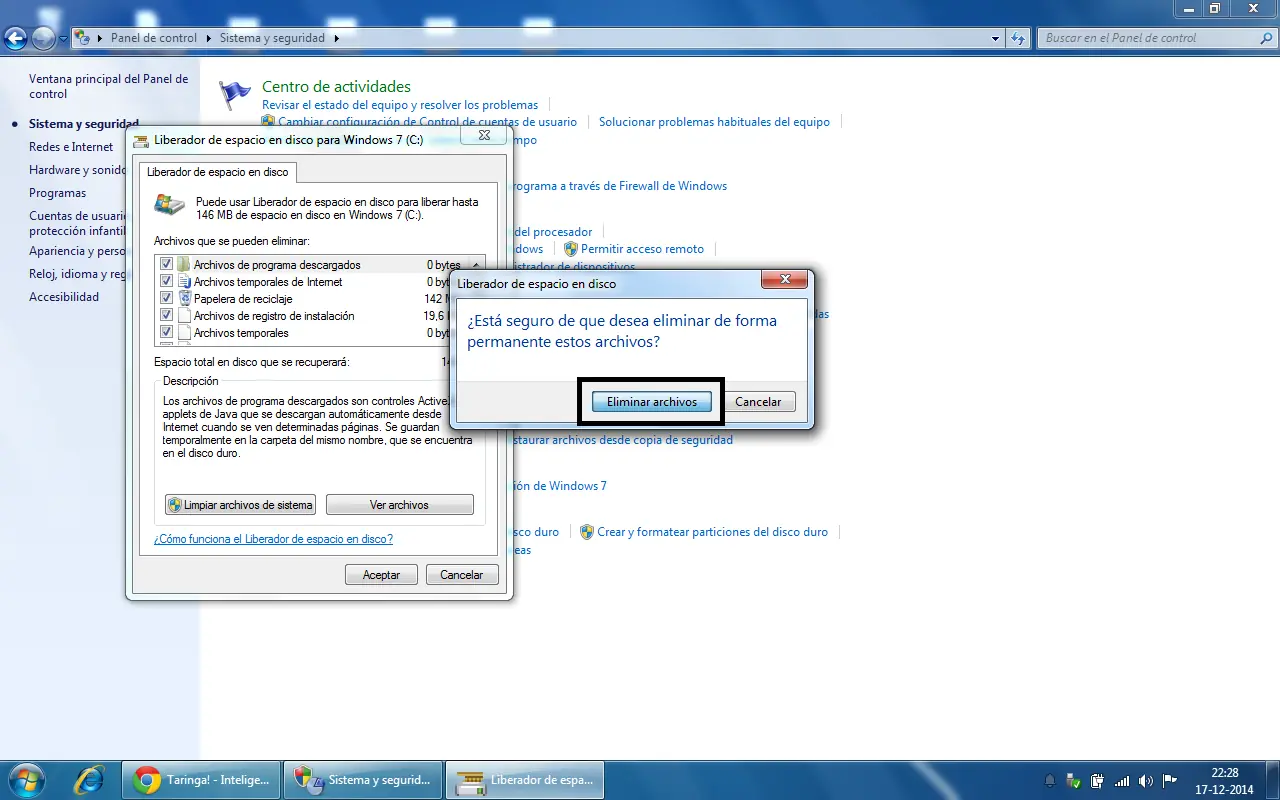Click the downloaded program files folder icon
Image resolution: width=1280 pixels, height=800 pixels.
tap(184, 265)
